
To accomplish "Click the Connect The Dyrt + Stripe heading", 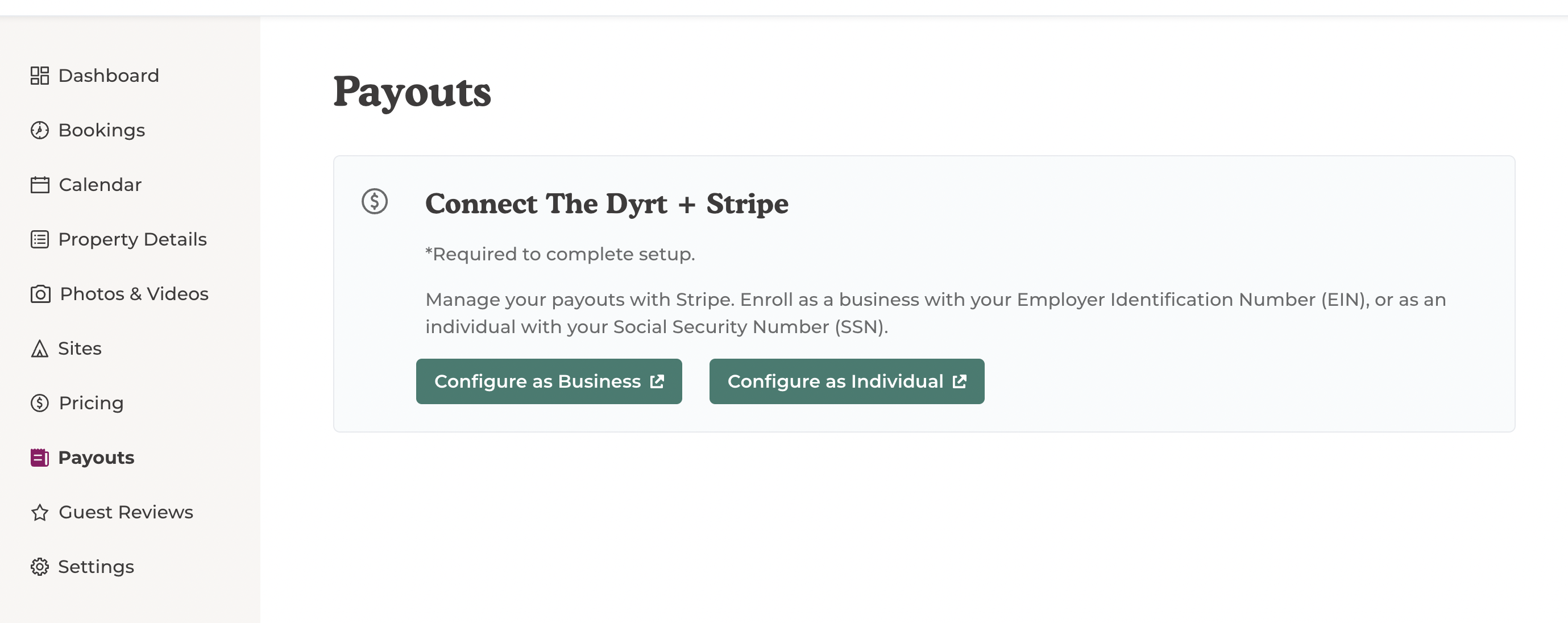I will (606, 203).
